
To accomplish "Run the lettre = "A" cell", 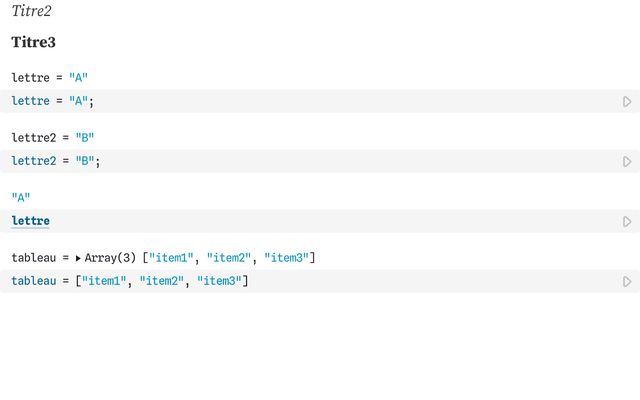I will coord(627,101).
